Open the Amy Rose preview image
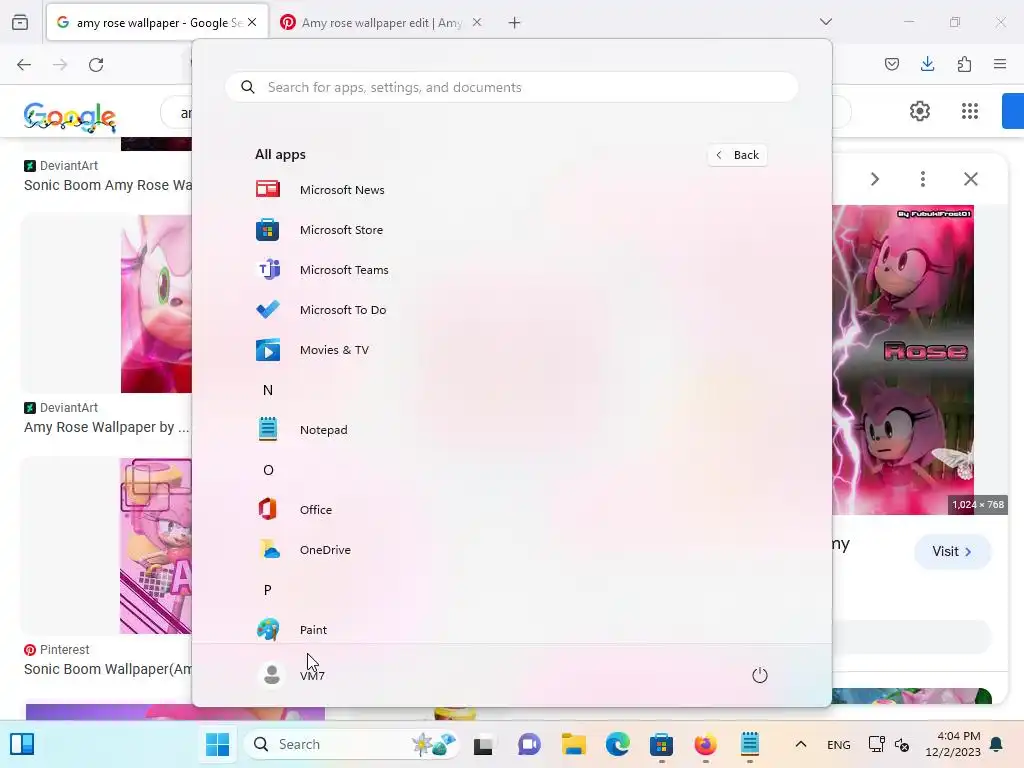 903,360
